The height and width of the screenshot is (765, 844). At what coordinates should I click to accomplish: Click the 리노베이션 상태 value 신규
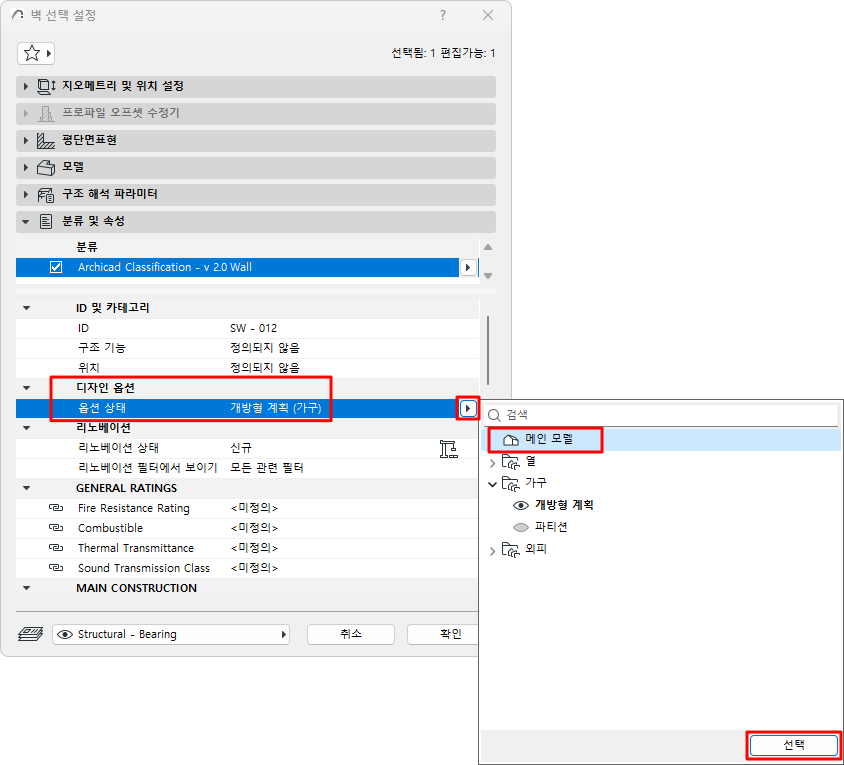(241, 448)
